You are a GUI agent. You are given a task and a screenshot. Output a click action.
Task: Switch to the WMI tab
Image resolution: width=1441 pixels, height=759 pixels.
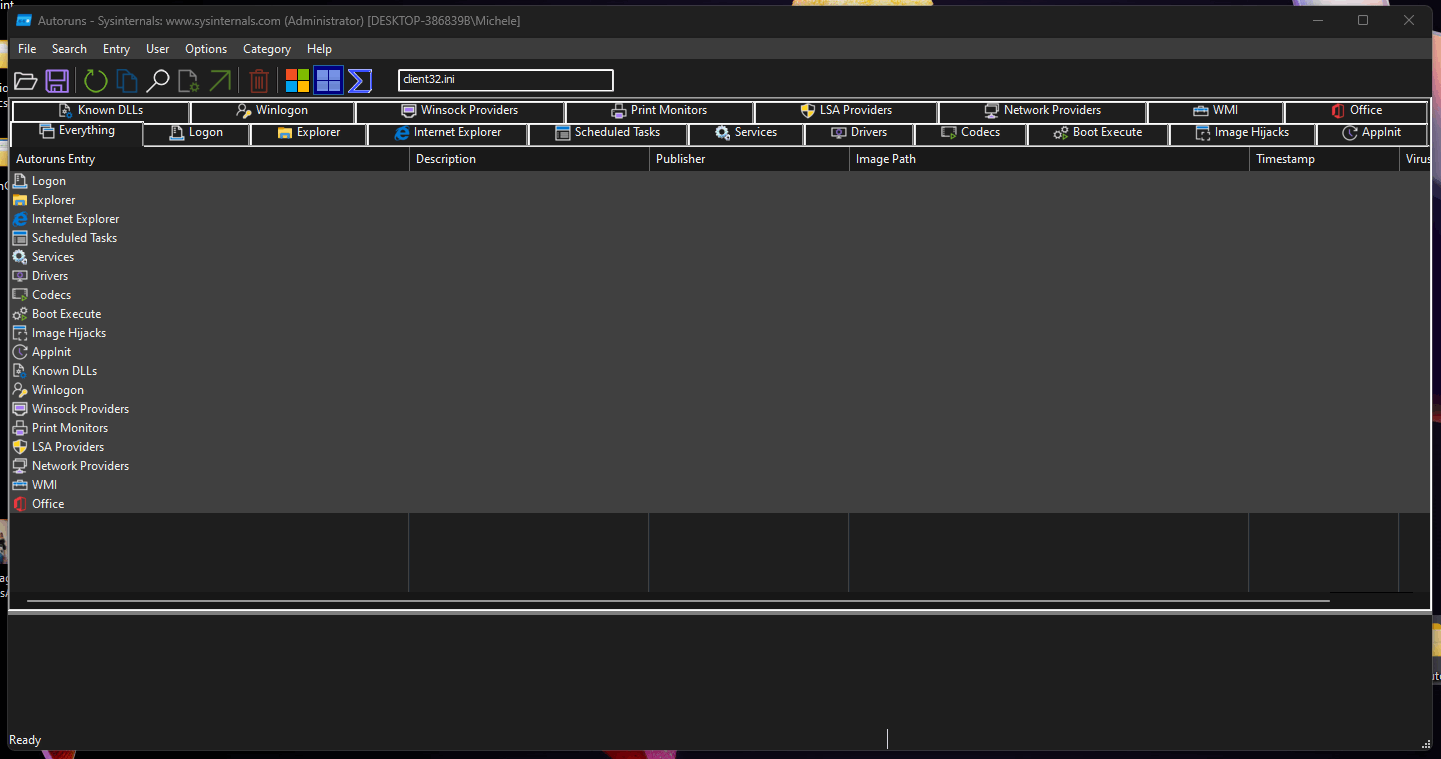click(1215, 110)
